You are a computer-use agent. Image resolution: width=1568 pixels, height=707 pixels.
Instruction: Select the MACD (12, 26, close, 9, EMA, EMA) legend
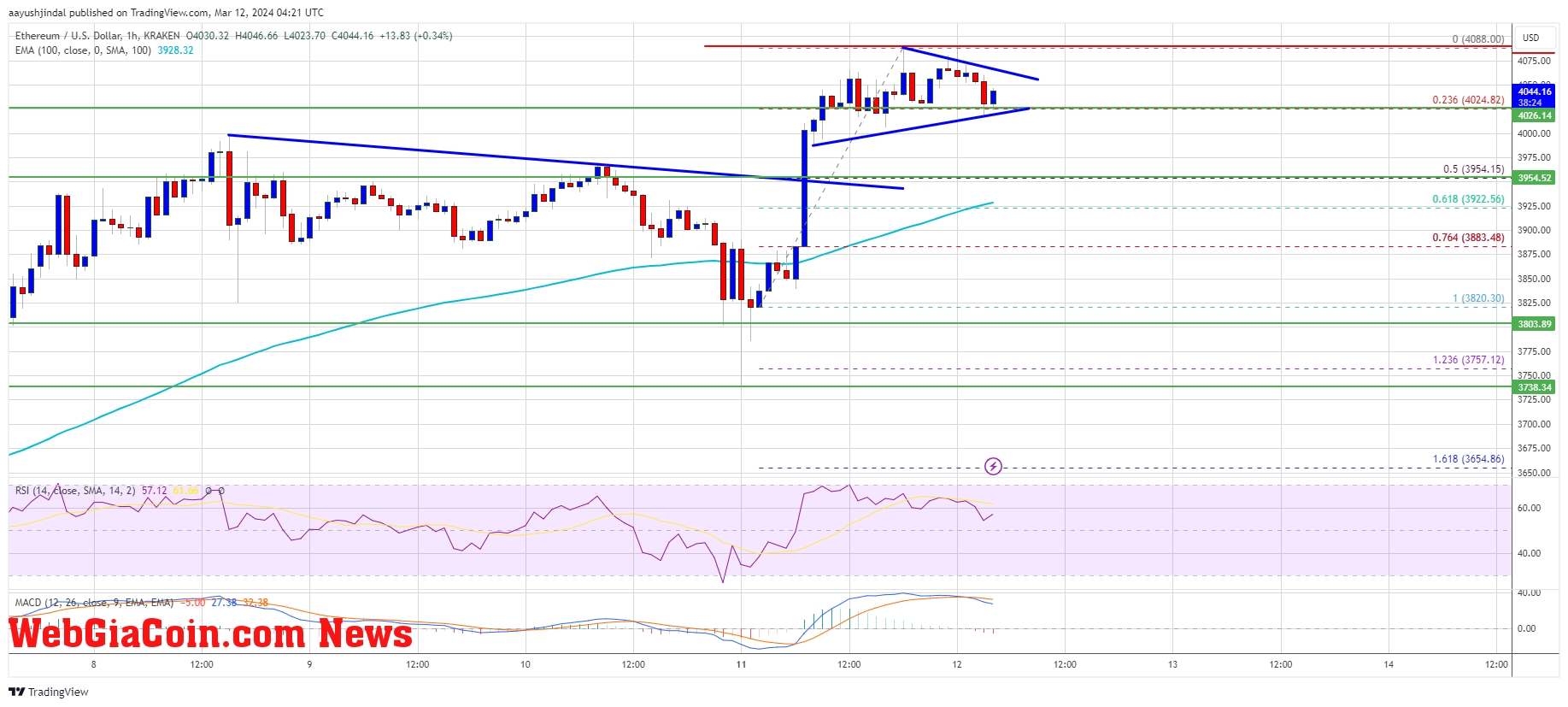tap(94, 603)
